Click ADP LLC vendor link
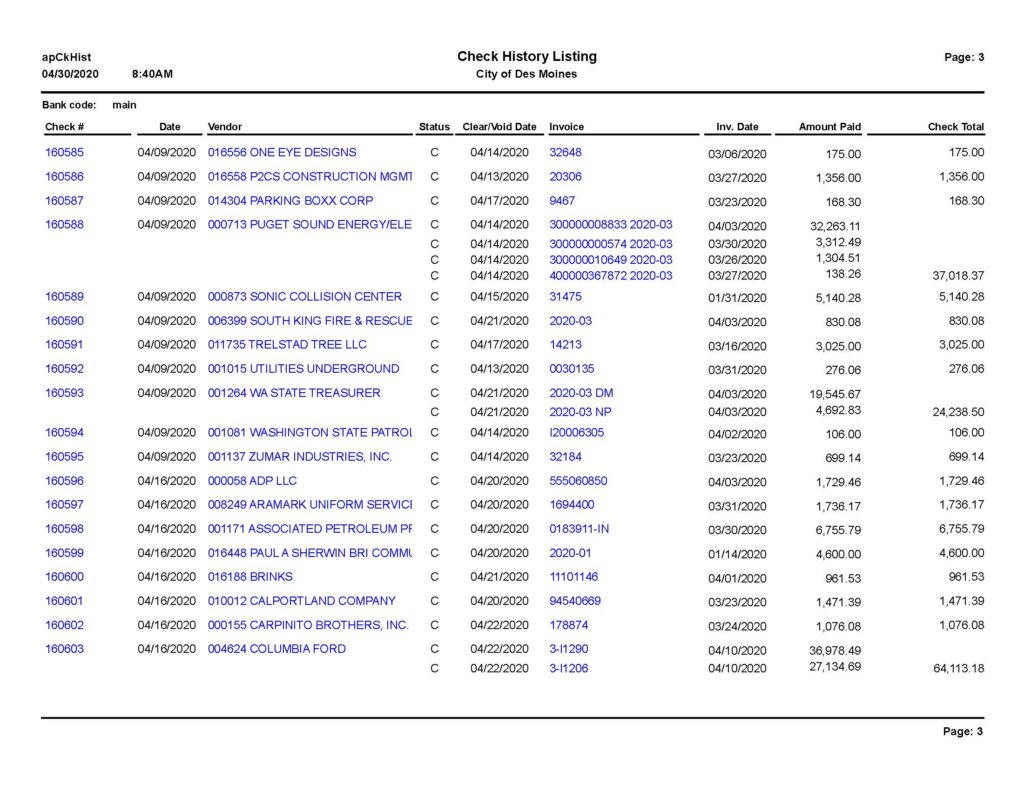1024x791 pixels. coord(252,481)
